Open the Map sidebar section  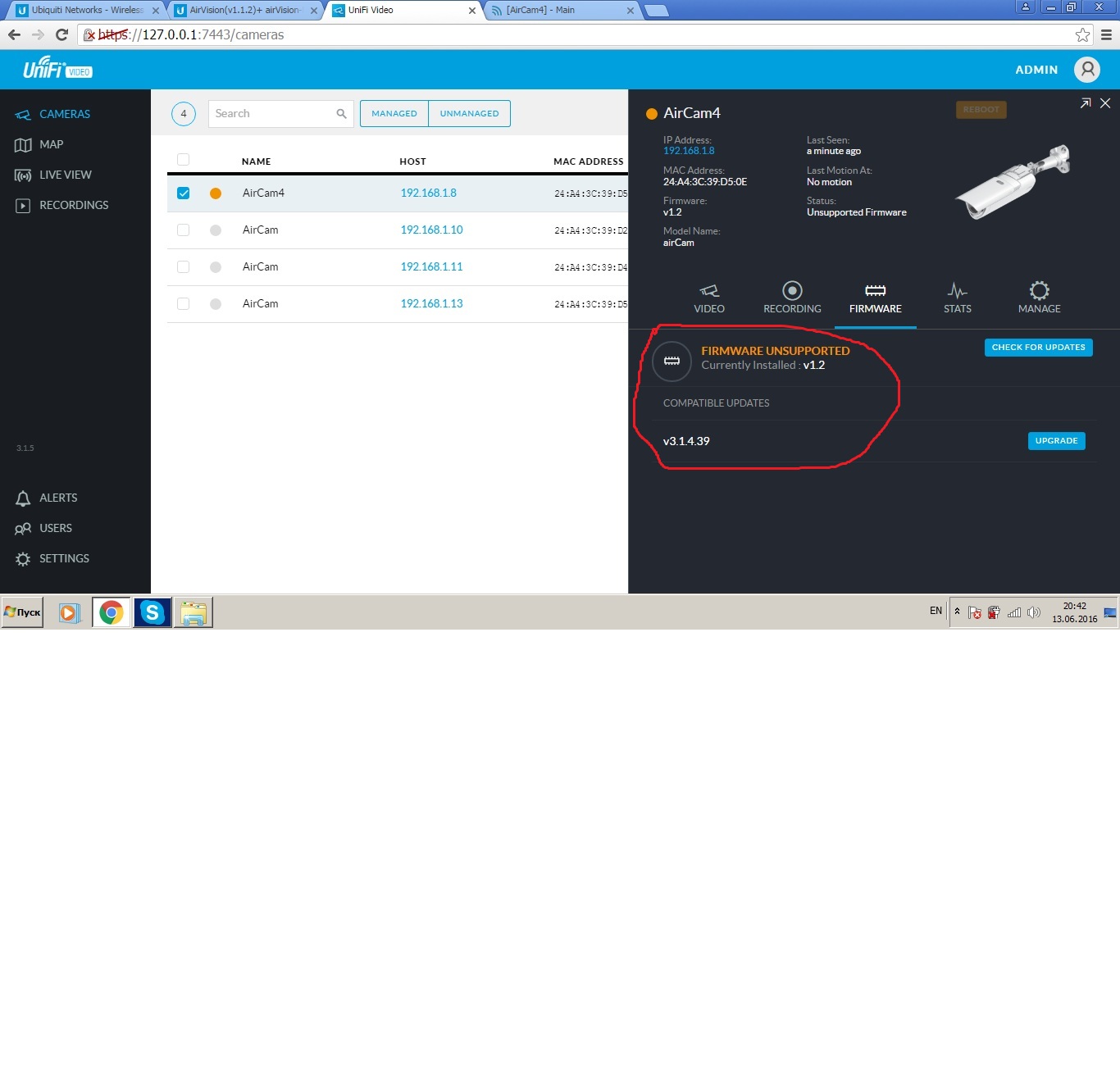click(39, 144)
